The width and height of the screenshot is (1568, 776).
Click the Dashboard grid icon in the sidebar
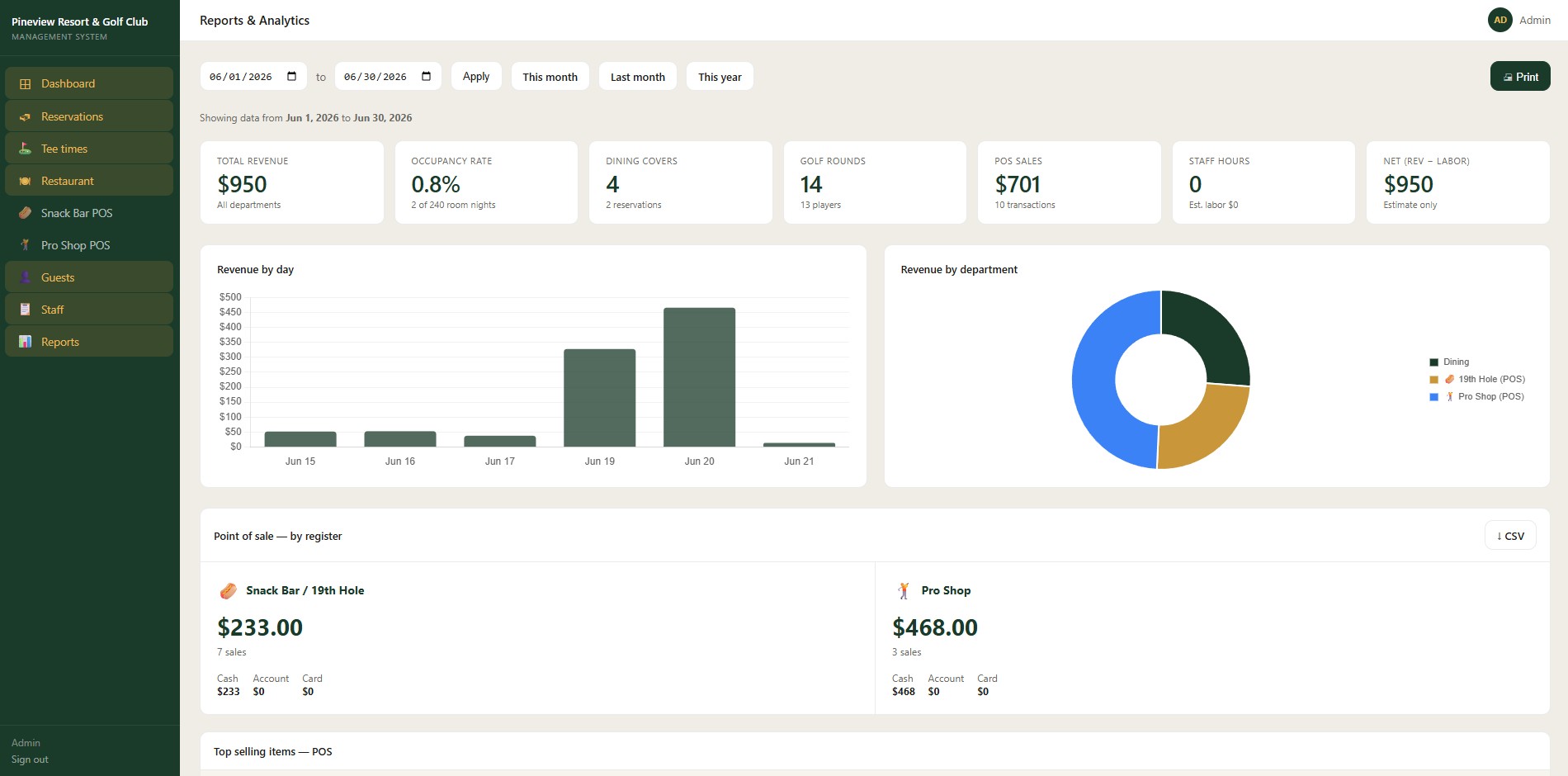tap(25, 84)
